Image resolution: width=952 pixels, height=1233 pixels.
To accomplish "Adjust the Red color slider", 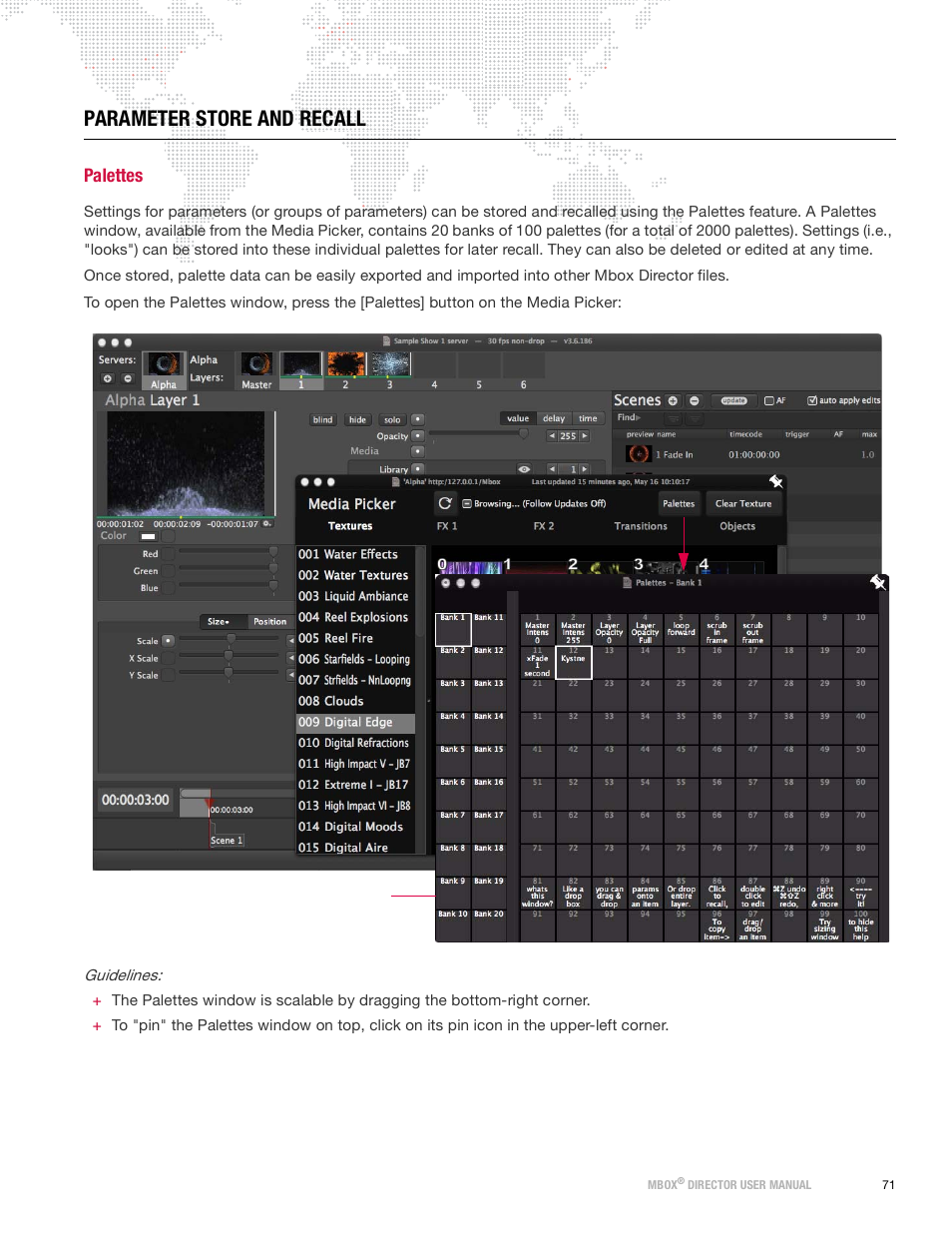I will [x=230, y=552].
